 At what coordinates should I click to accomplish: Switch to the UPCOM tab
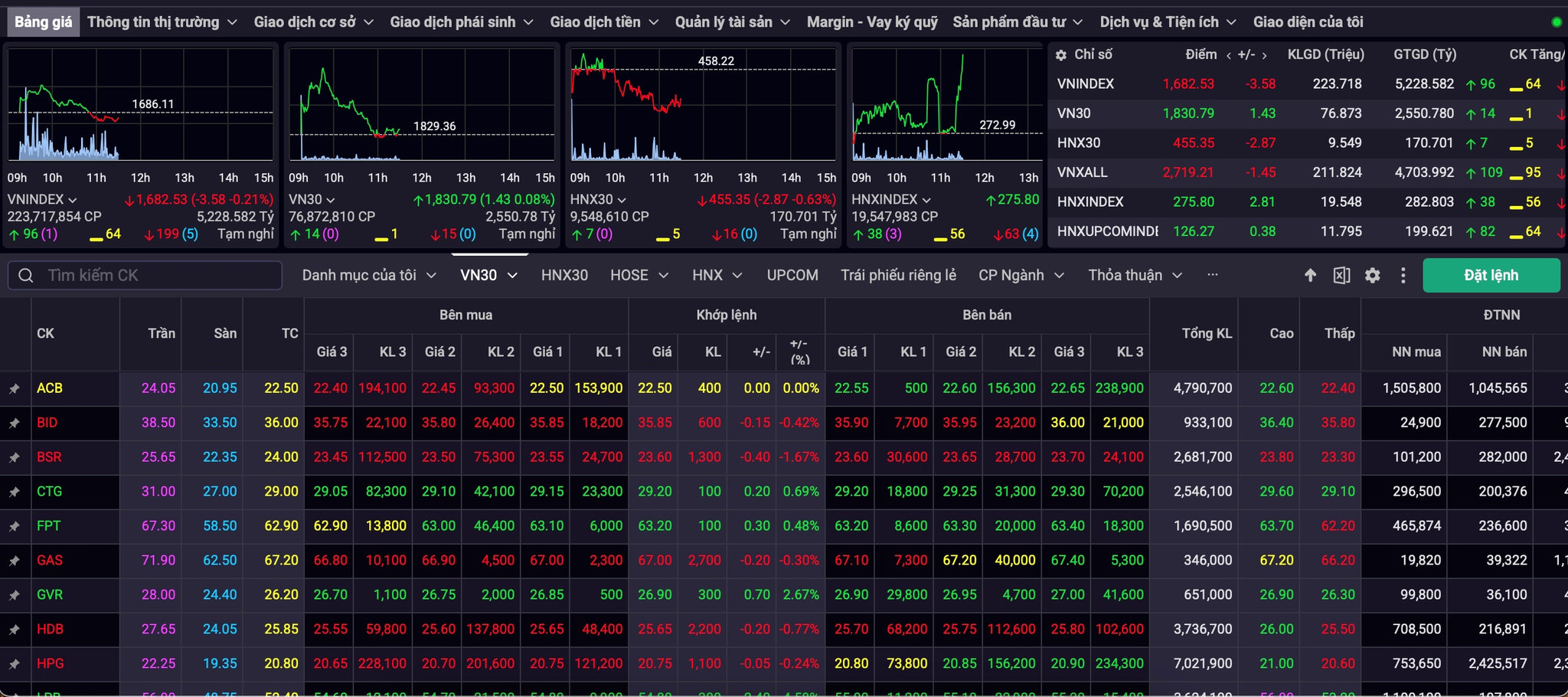(792, 275)
